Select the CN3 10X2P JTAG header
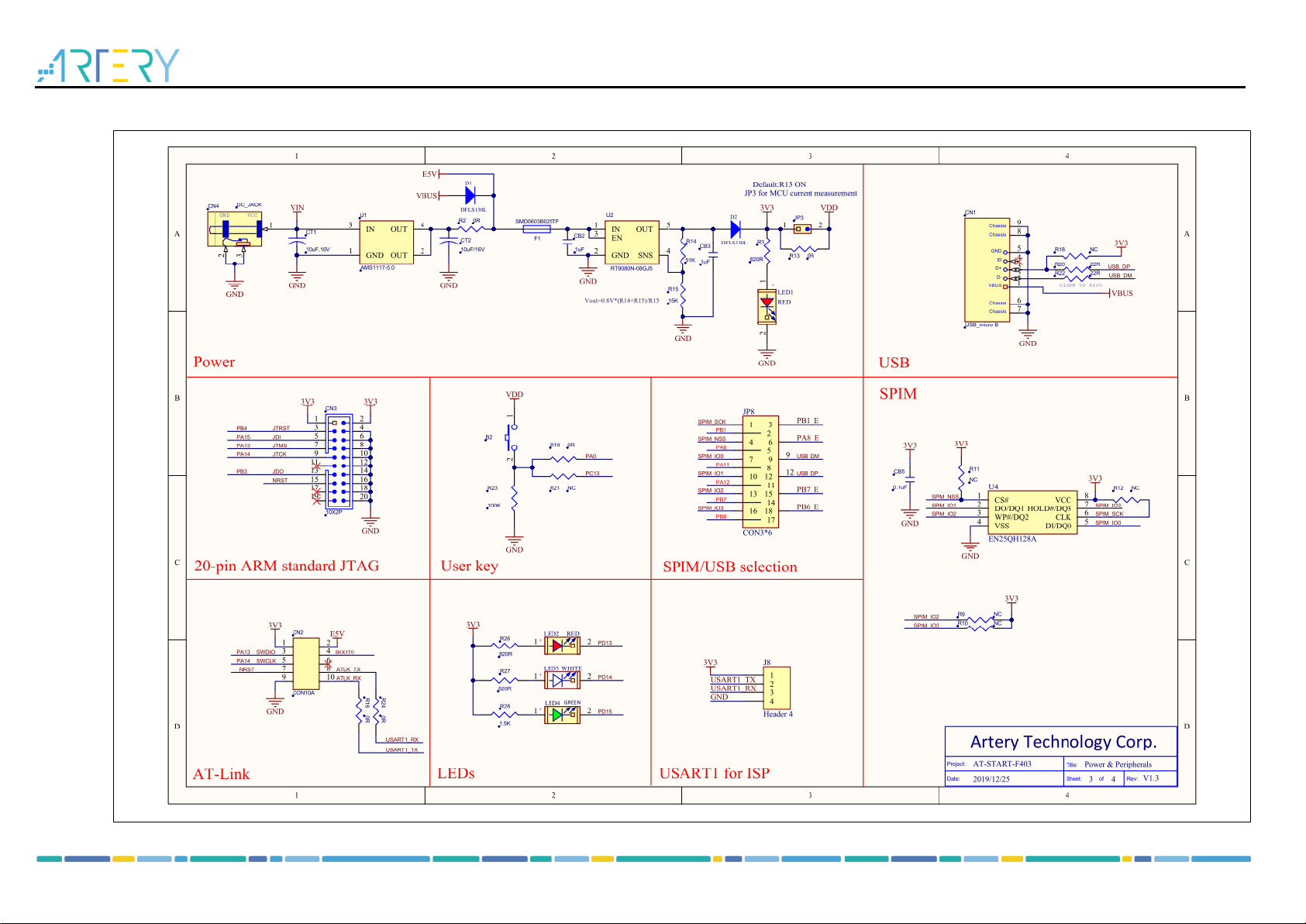The image size is (1306, 924). tap(339, 461)
